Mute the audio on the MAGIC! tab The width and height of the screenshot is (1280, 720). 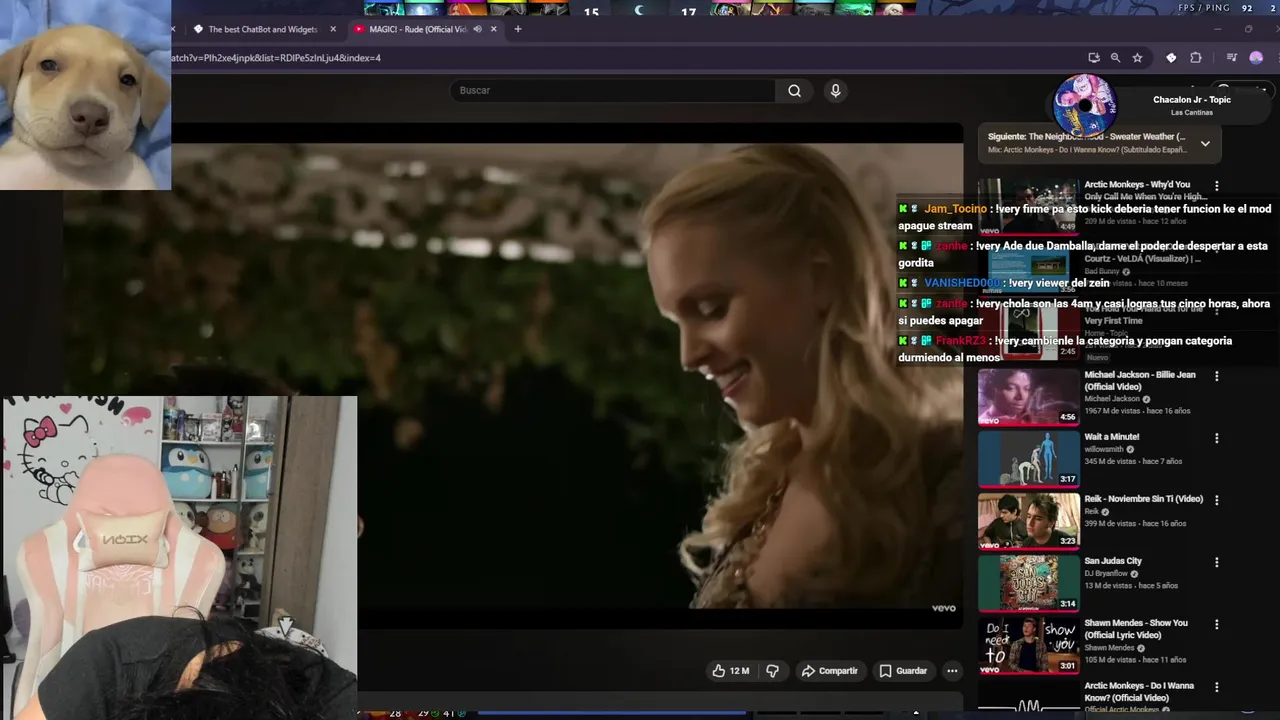coord(477,29)
